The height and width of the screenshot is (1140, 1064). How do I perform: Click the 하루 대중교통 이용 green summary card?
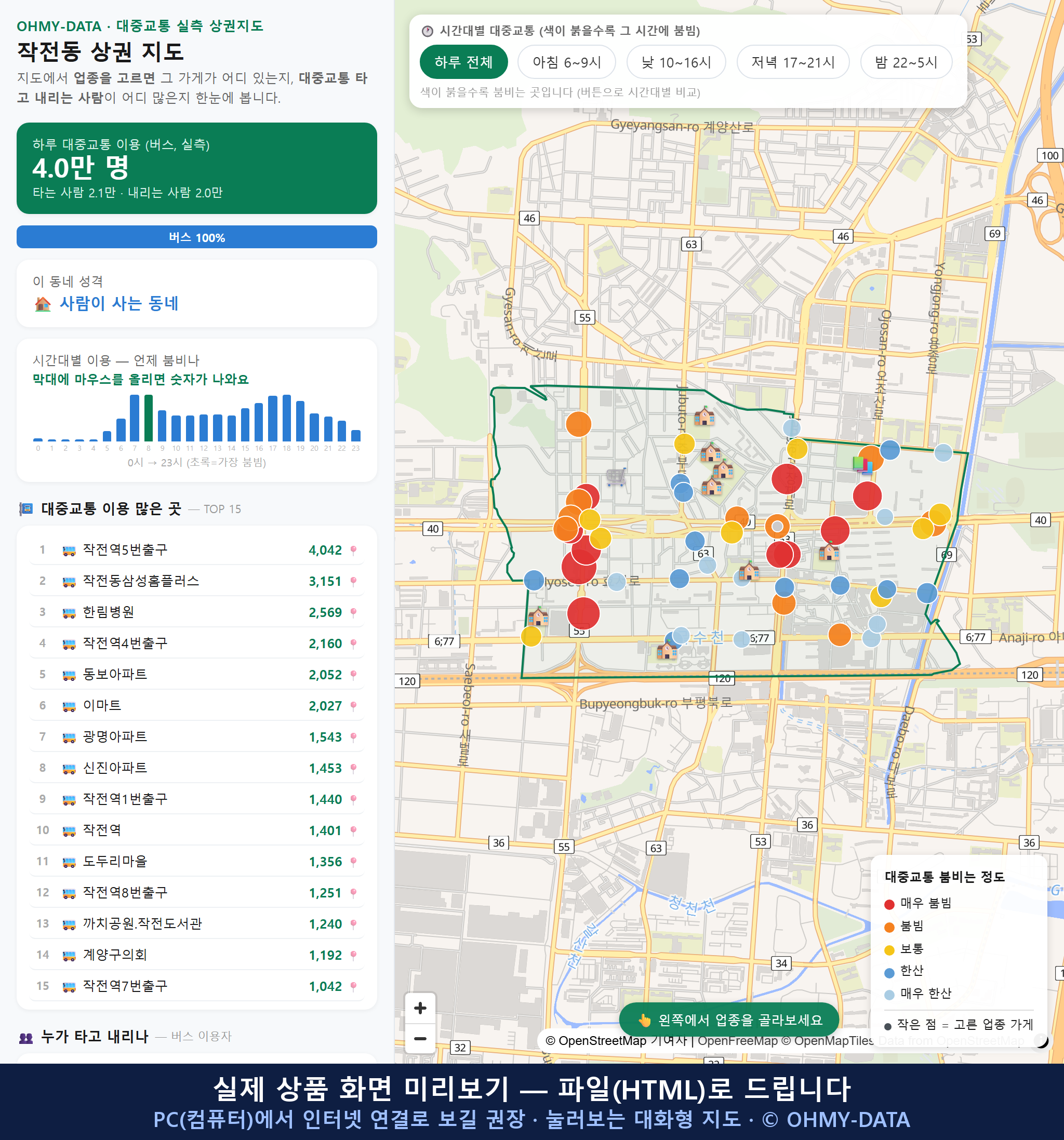(x=196, y=168)
